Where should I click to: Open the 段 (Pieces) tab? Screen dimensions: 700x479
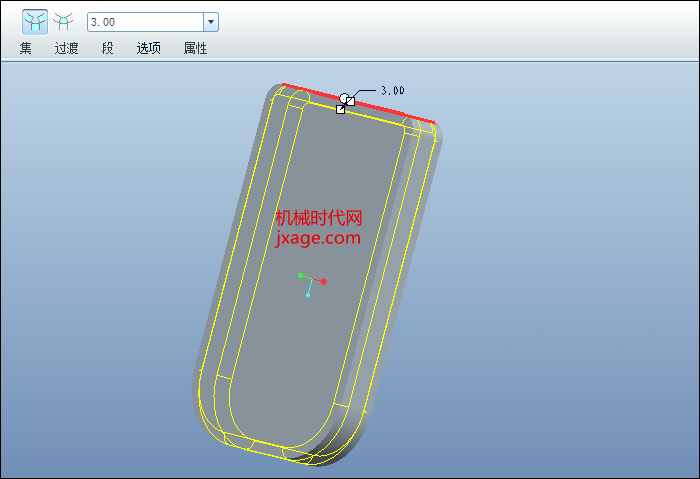coord(108,48)
